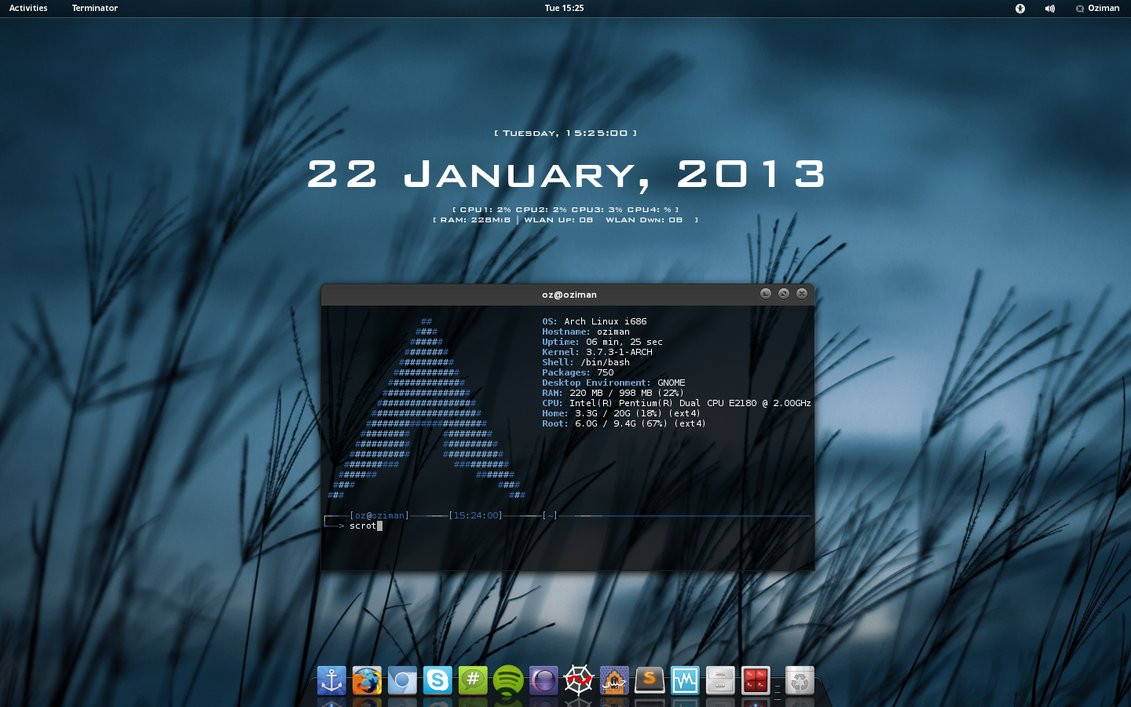This screenshot has height=707, width=1131.
Task: Click the 'RAM: 228MiB' desktop widget text
Action: pos(475,220)
